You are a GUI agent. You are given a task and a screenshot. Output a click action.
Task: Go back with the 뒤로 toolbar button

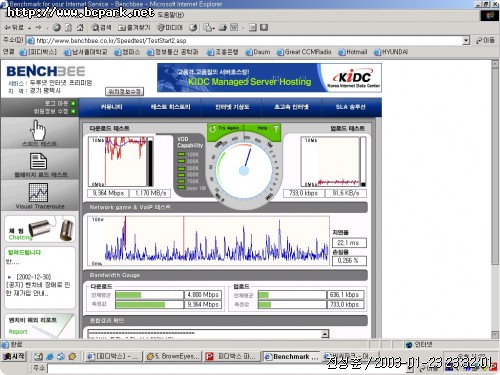coord(13,28)
